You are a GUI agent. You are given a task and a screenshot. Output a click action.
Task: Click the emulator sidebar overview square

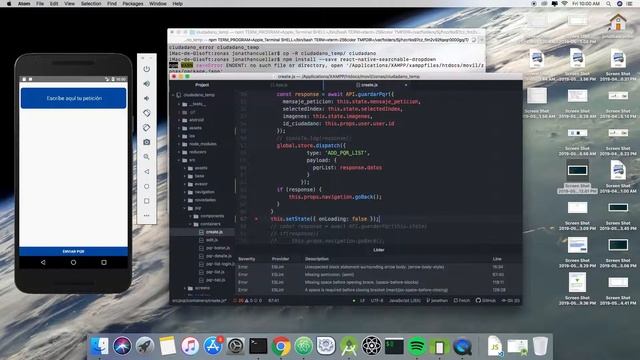147,201
